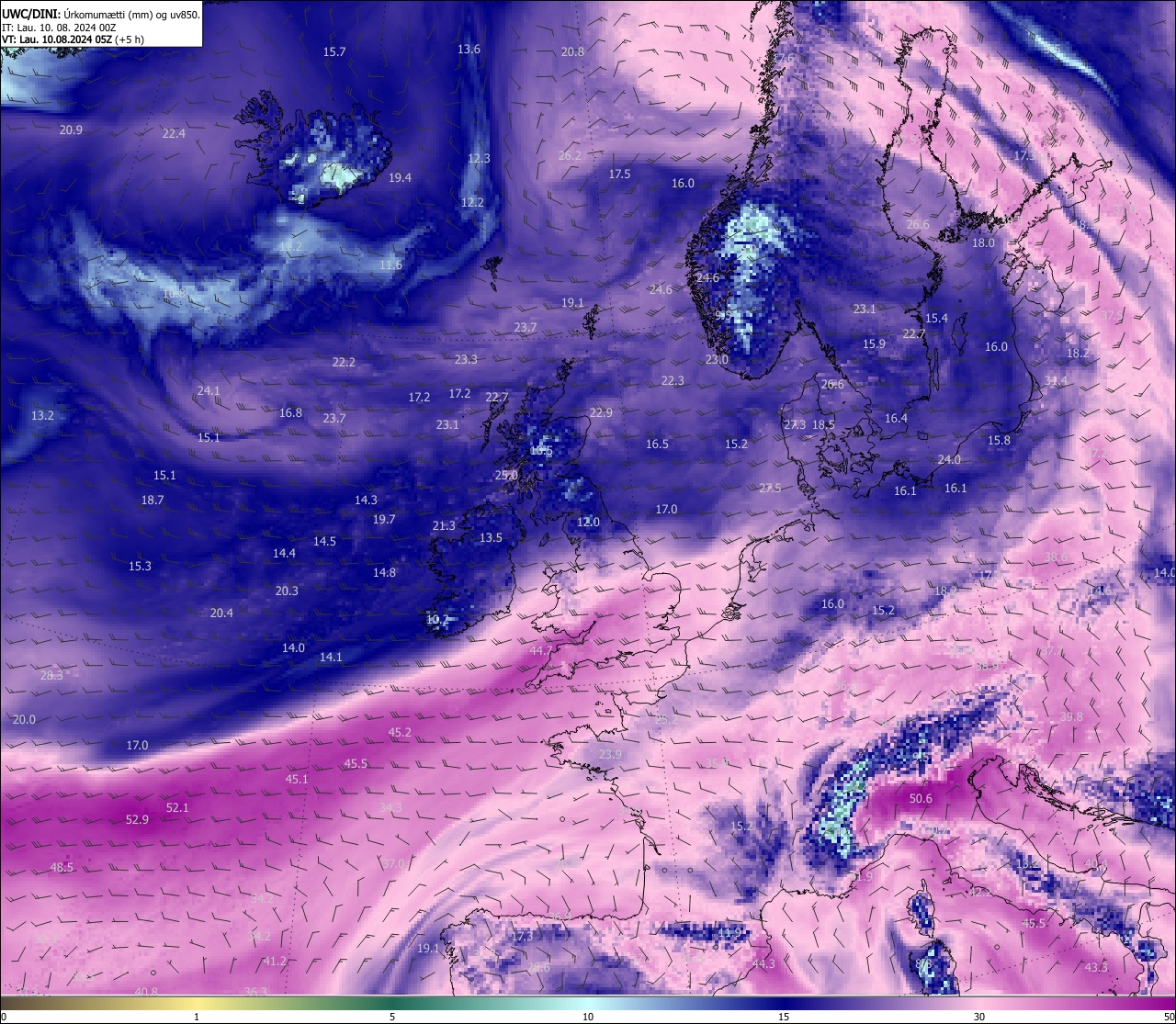
Task: Click the 15.4 value in the Baltic
Action: (936, 319)
